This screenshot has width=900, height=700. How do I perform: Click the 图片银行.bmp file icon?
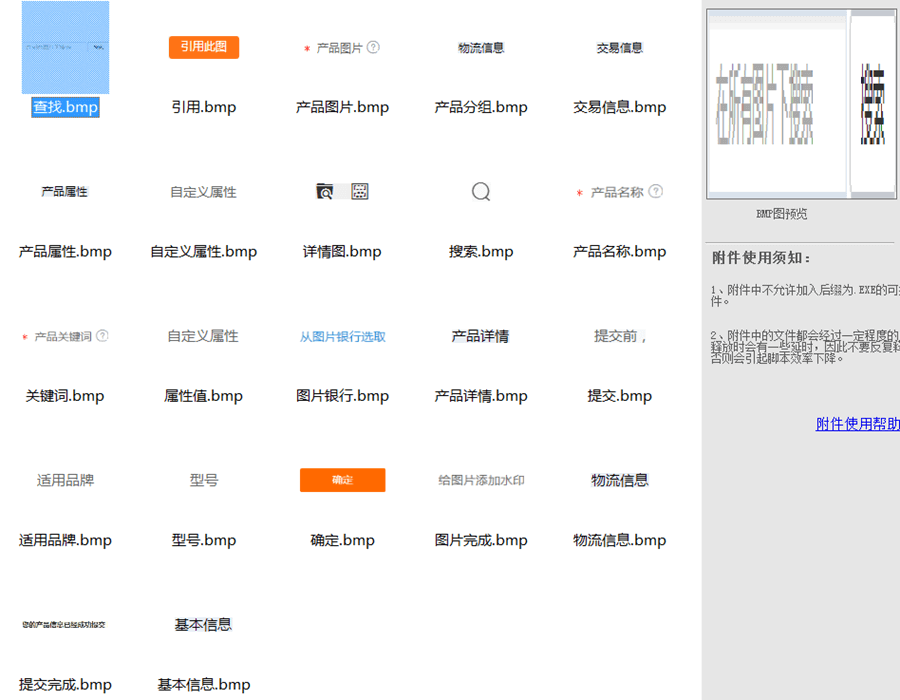[342, 337]
